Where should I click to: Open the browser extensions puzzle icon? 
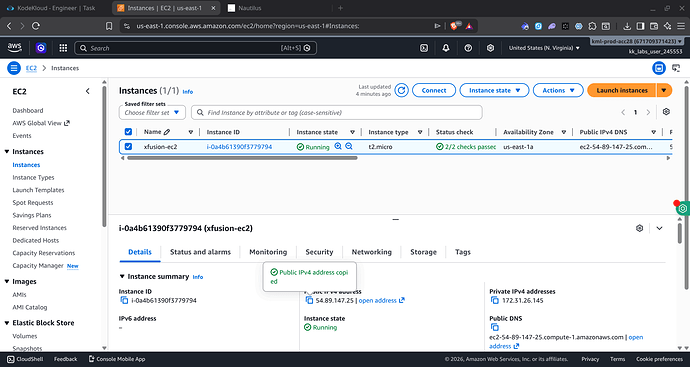(592, 26)
